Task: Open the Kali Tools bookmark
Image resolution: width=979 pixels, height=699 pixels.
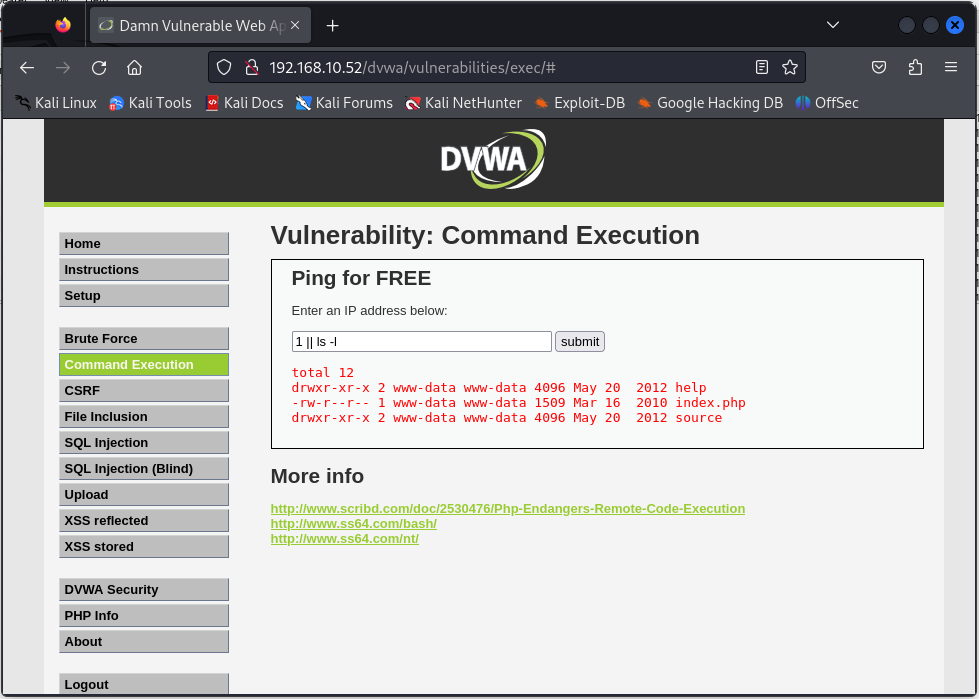Action: pyautogui.click(x=150, y=103)
